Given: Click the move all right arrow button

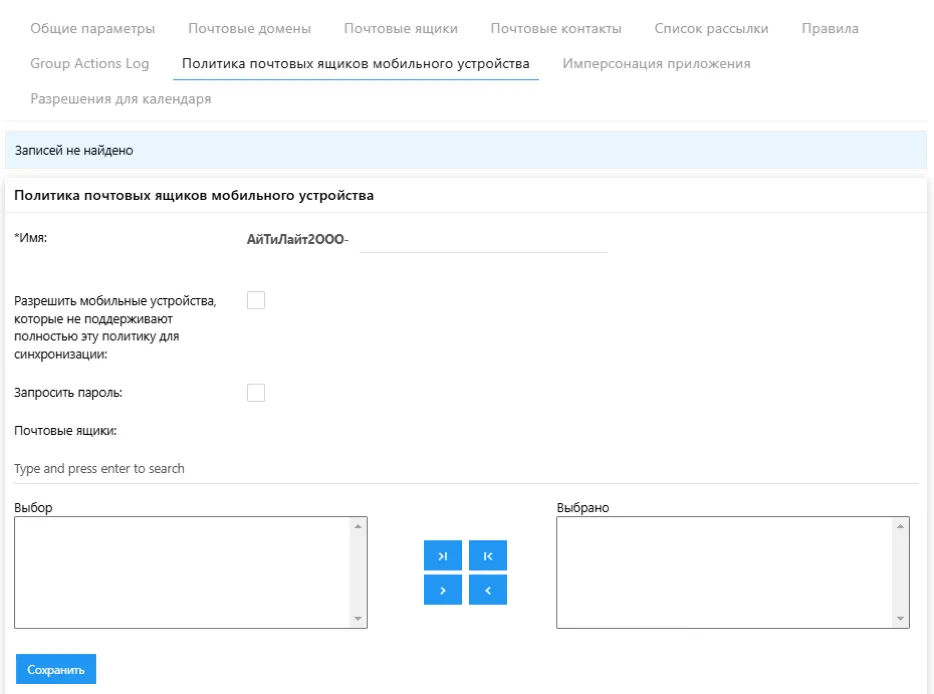Looking at the screenshot, I should tap(443, 556).
